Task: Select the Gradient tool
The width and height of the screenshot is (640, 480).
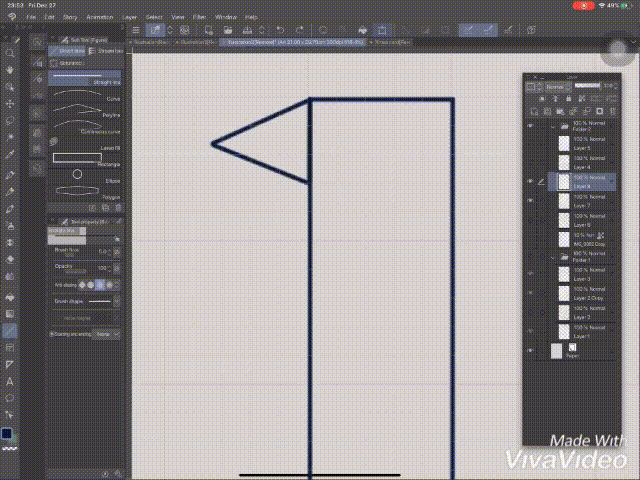Action: click(10, 314)
